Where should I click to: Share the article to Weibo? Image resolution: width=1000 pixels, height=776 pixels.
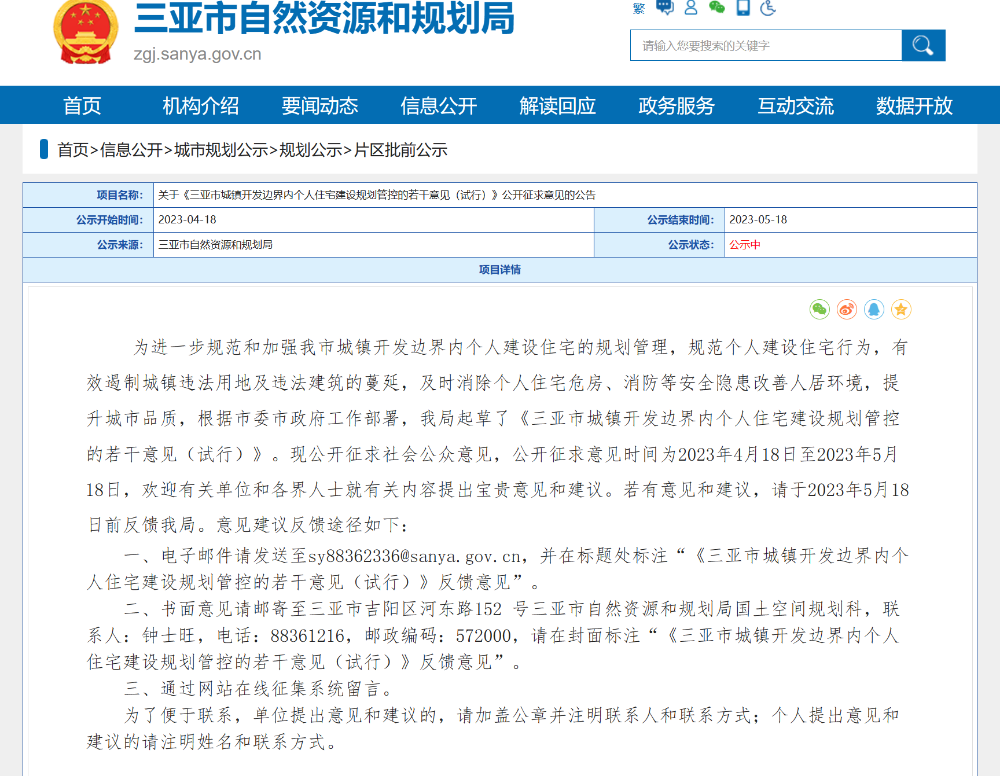click(847, 309)
